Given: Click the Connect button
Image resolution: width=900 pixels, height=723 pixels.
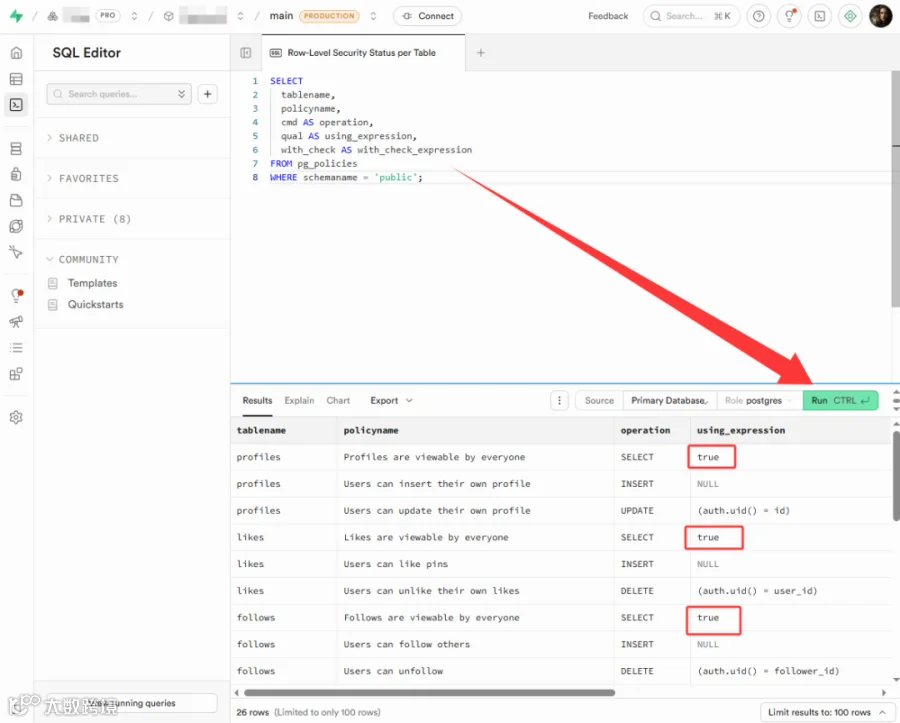Looking at the screenshot, I should [x=427, y=16].
